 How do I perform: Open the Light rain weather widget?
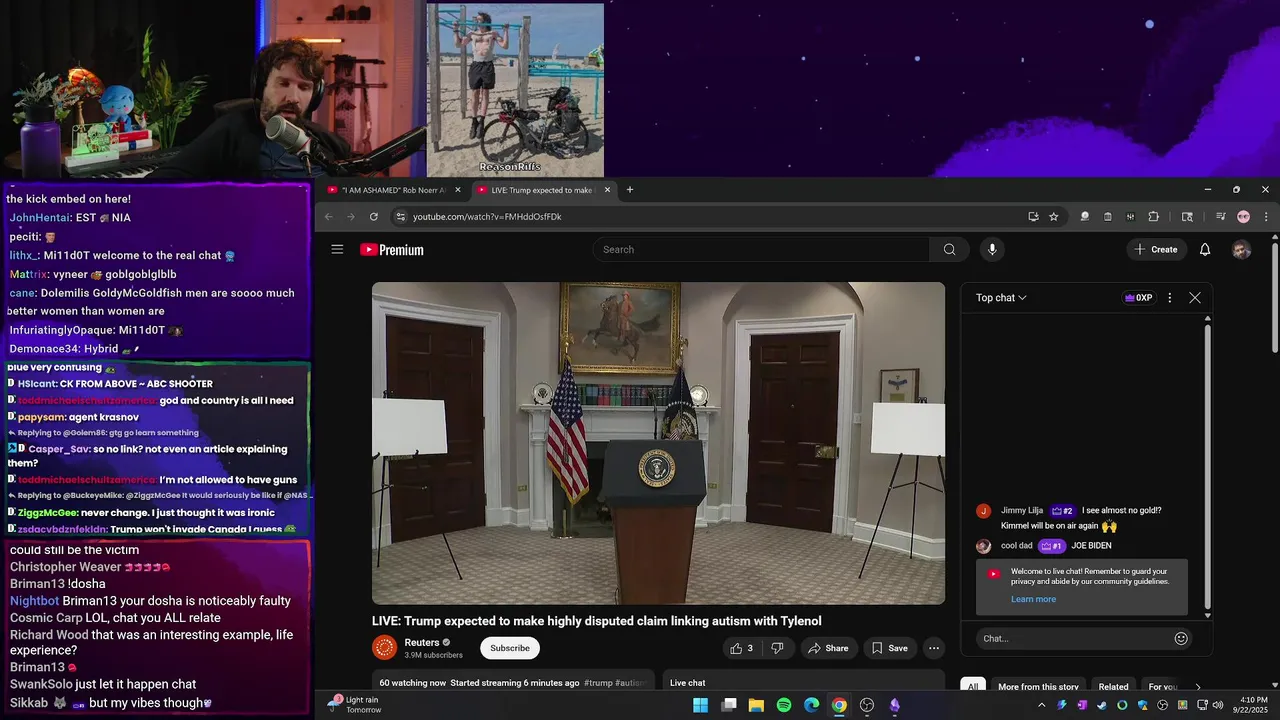[355, 705]
